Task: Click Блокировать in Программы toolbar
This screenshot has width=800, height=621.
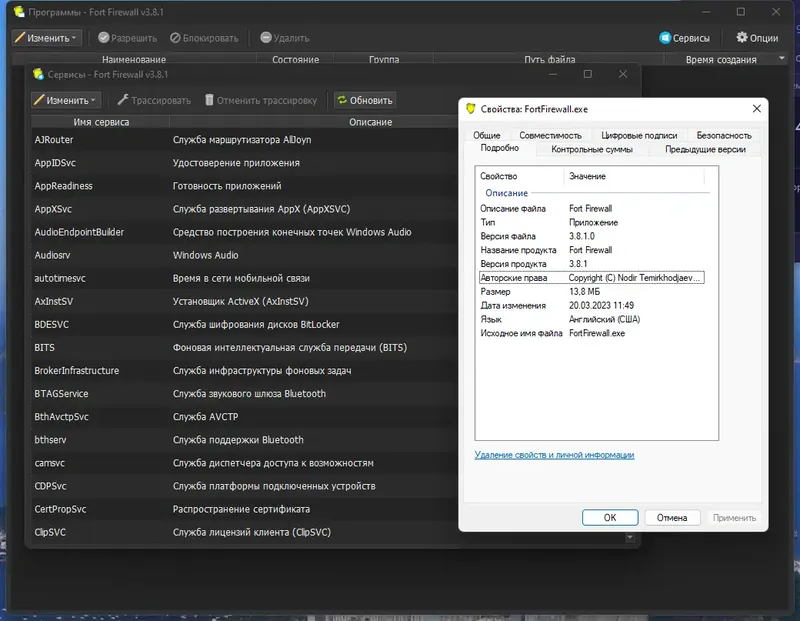Action: coord(204,38)
